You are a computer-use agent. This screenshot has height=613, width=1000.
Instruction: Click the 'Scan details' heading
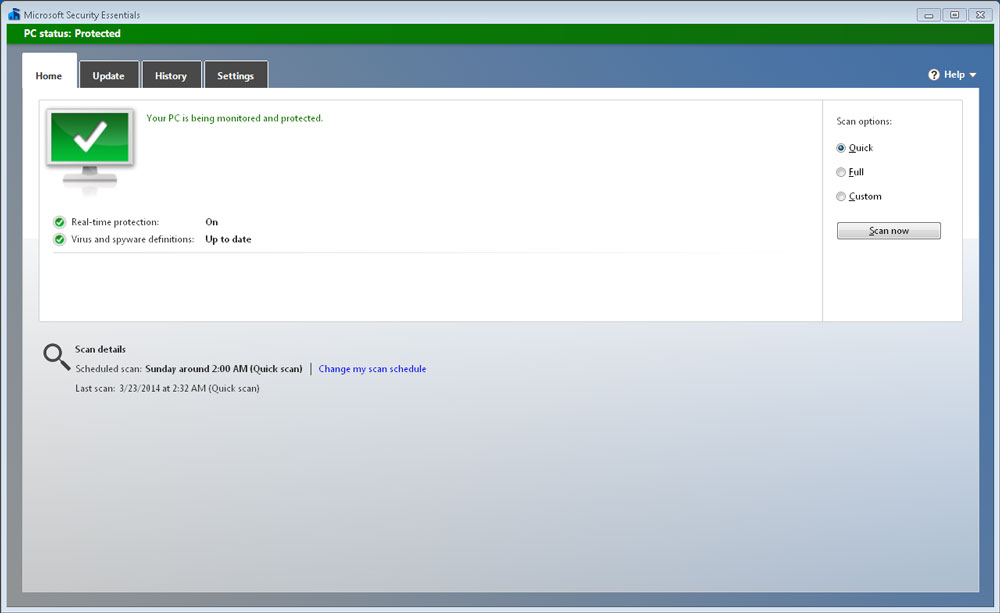coord(100,349)
